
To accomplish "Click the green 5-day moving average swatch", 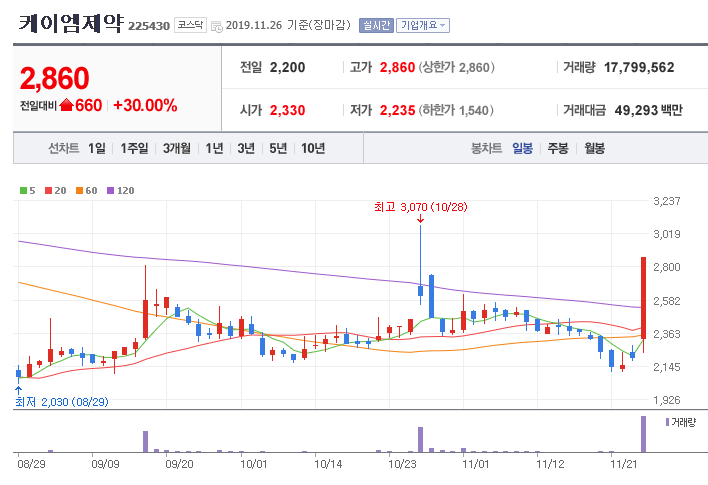I will click(x=23, y=191).
